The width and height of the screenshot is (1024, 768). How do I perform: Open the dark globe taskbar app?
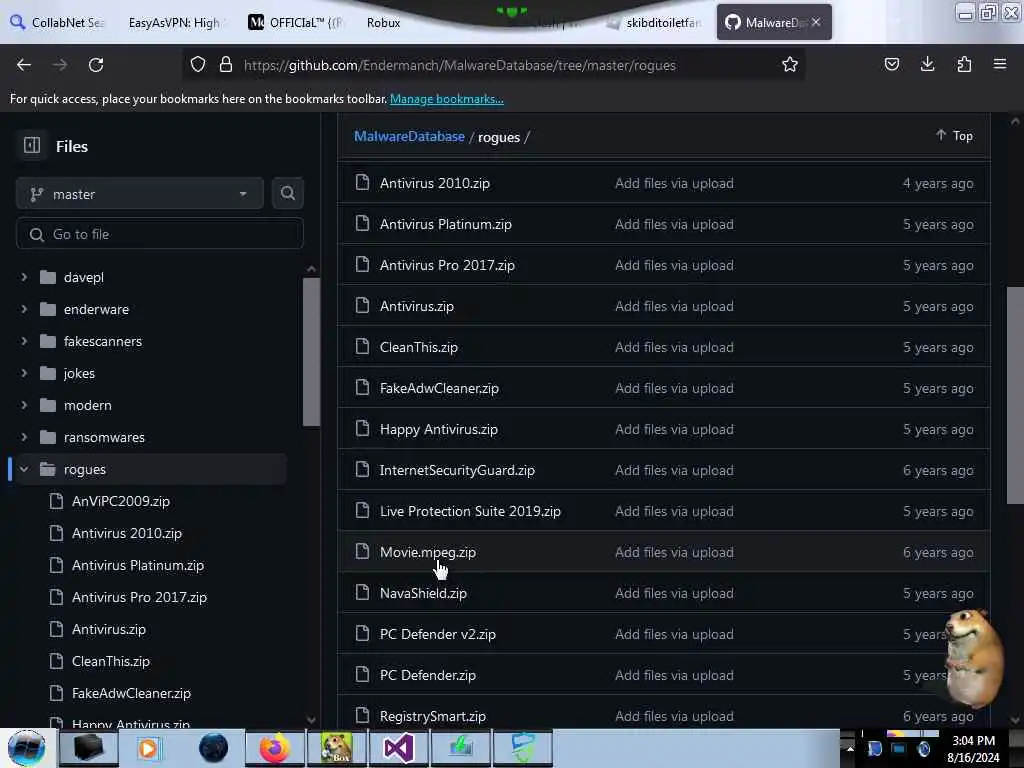coord(213,748)
